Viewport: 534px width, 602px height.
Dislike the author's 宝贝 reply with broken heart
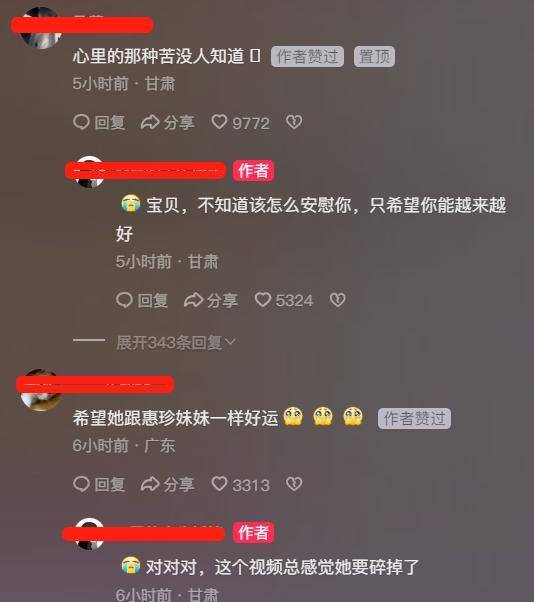(x=337, y=300)
